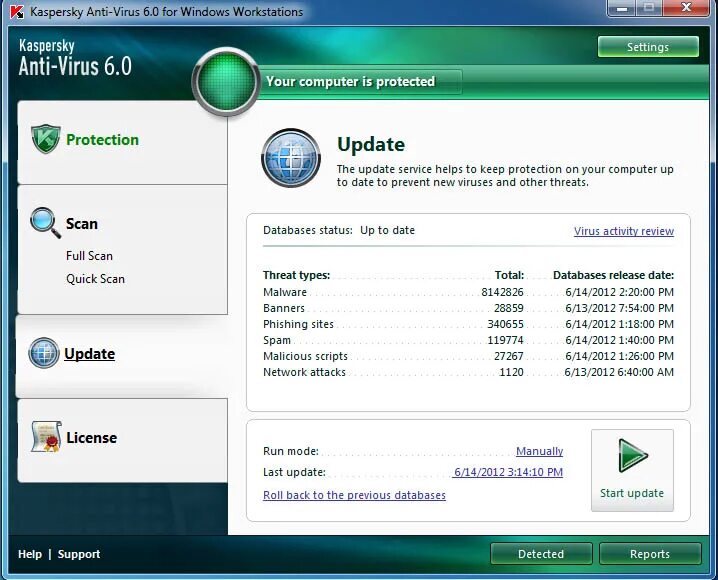Roll back to the previous databases
718x580 pixels.
(x=354, y=495)
